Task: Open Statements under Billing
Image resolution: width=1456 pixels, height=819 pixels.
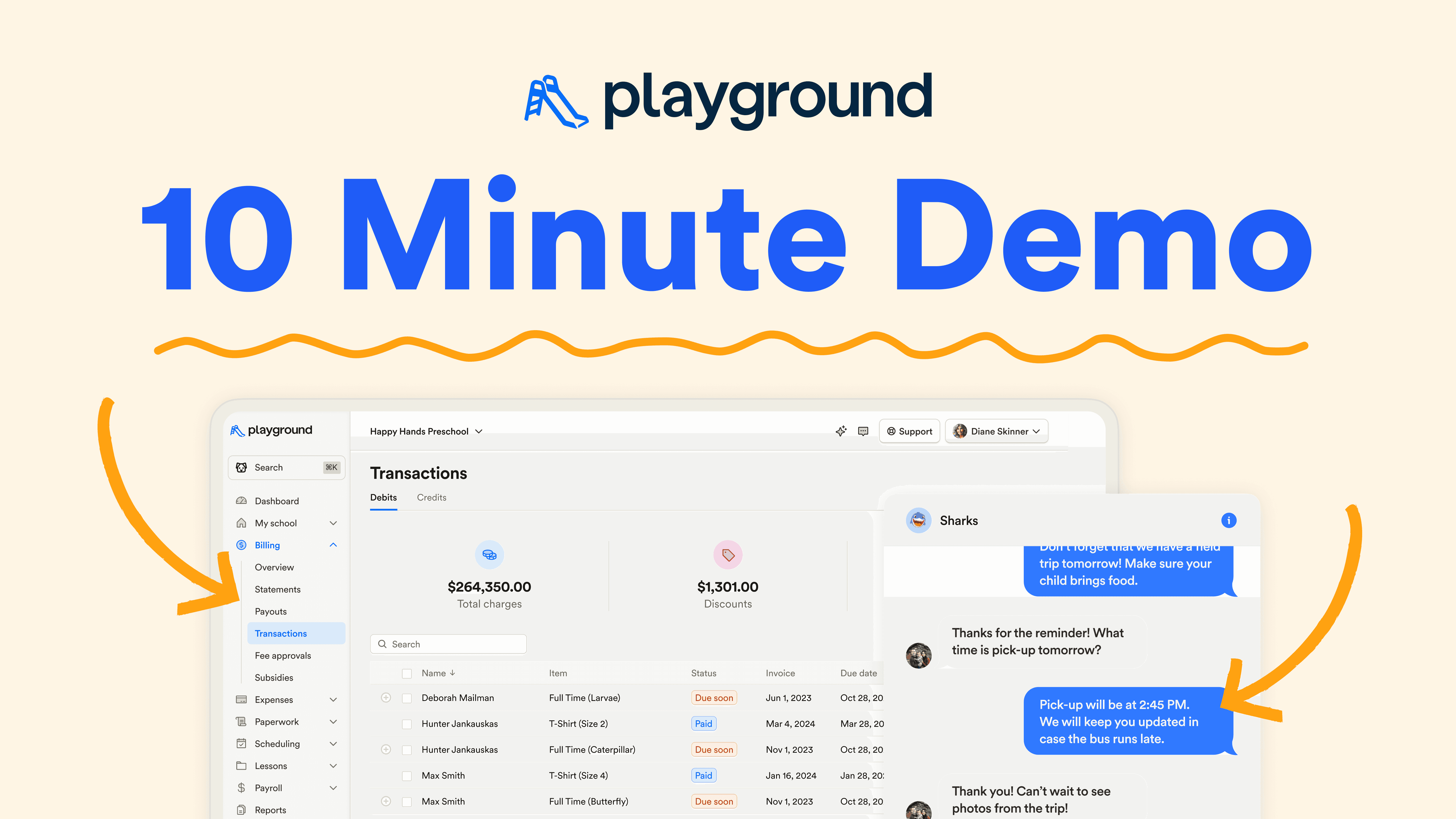Action: point(278,589)
